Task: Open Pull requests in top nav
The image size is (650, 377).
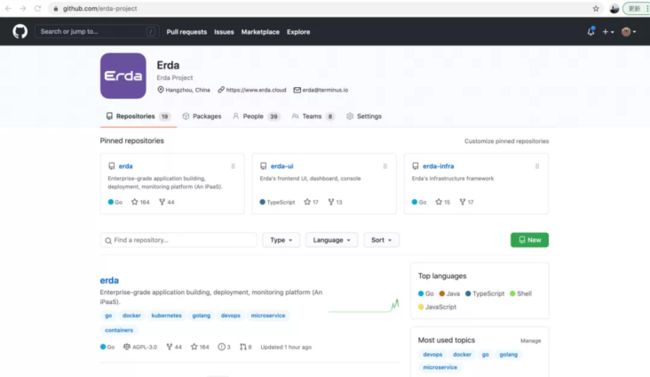Action: pos(187,32)
